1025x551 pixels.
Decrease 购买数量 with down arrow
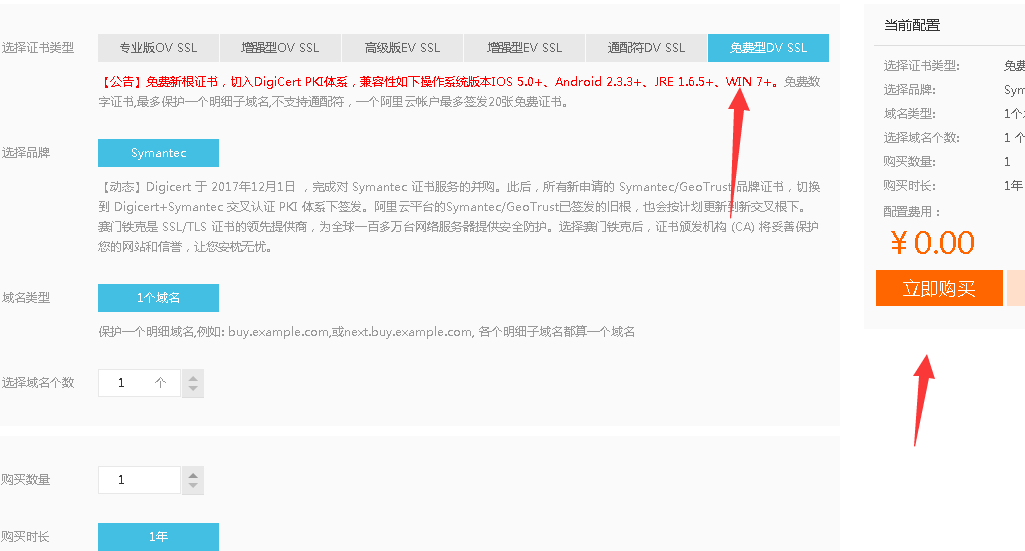click(193, 486)
